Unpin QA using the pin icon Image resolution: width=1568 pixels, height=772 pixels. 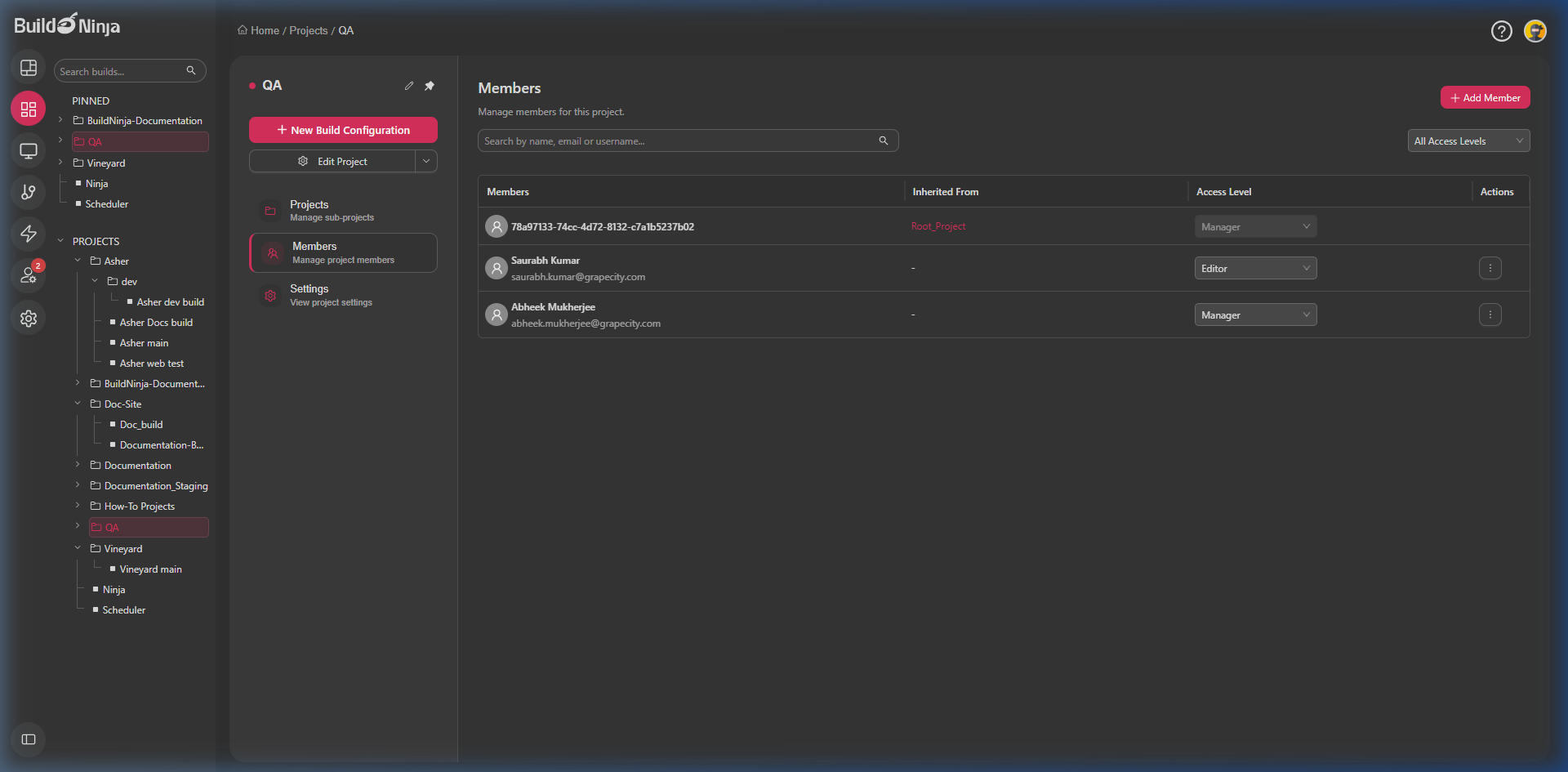pos(430,85)
